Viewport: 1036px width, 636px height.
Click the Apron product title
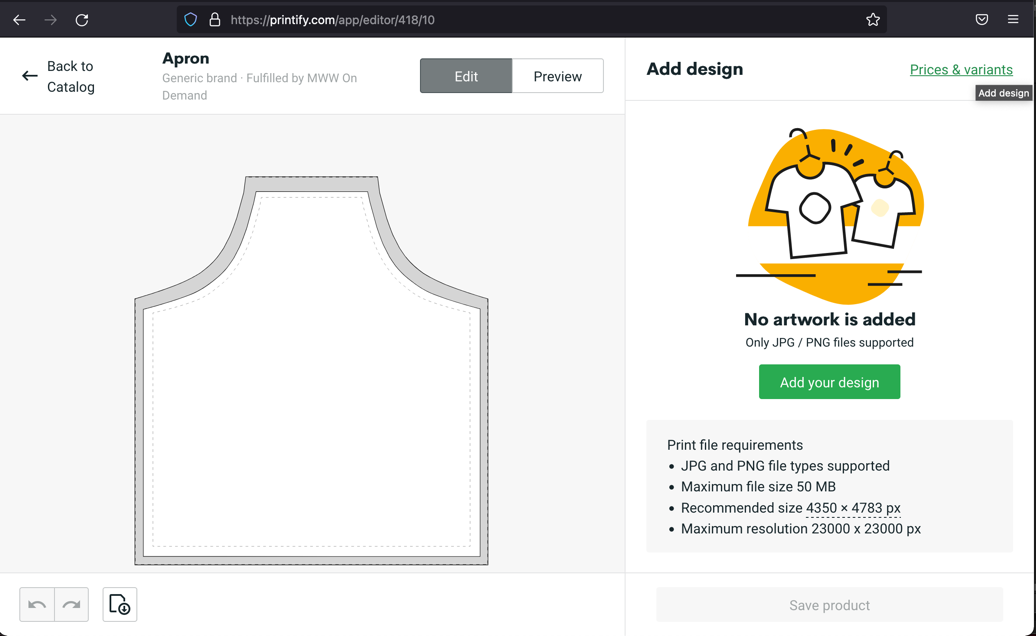point(186,58)
